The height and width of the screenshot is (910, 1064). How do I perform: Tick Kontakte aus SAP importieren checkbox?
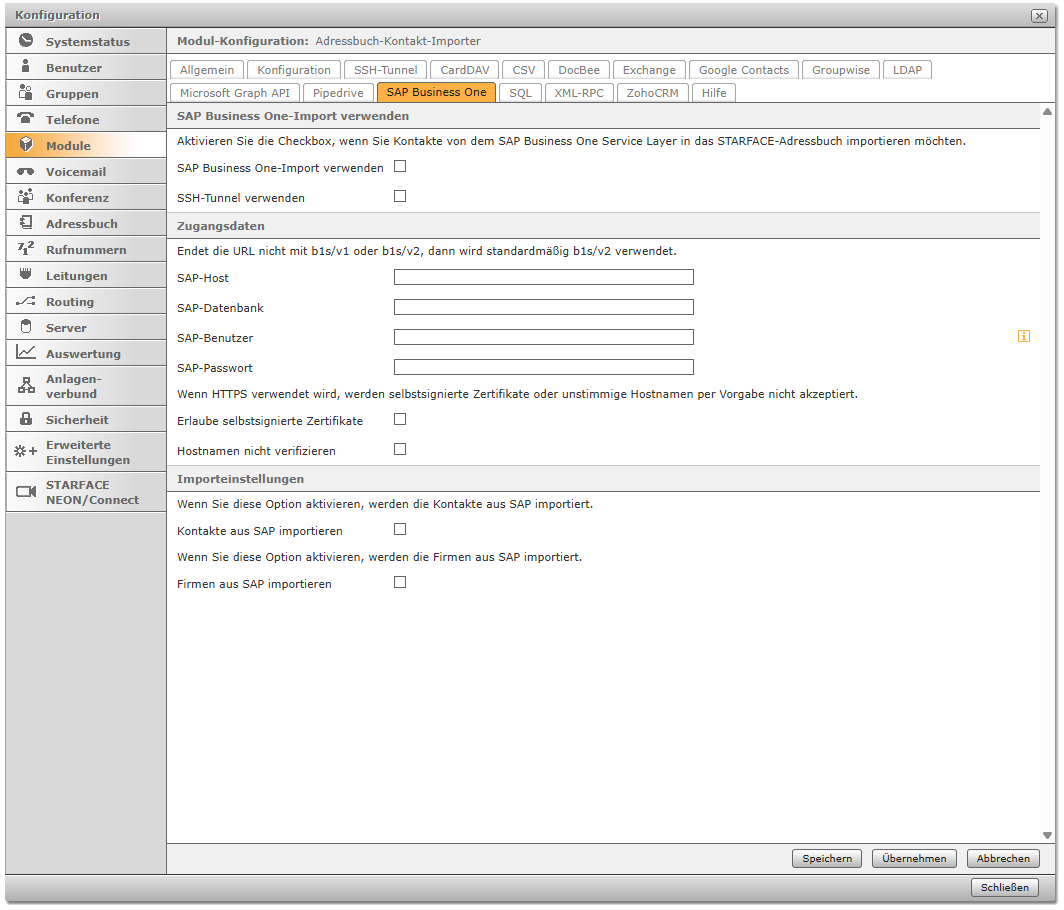400,530
